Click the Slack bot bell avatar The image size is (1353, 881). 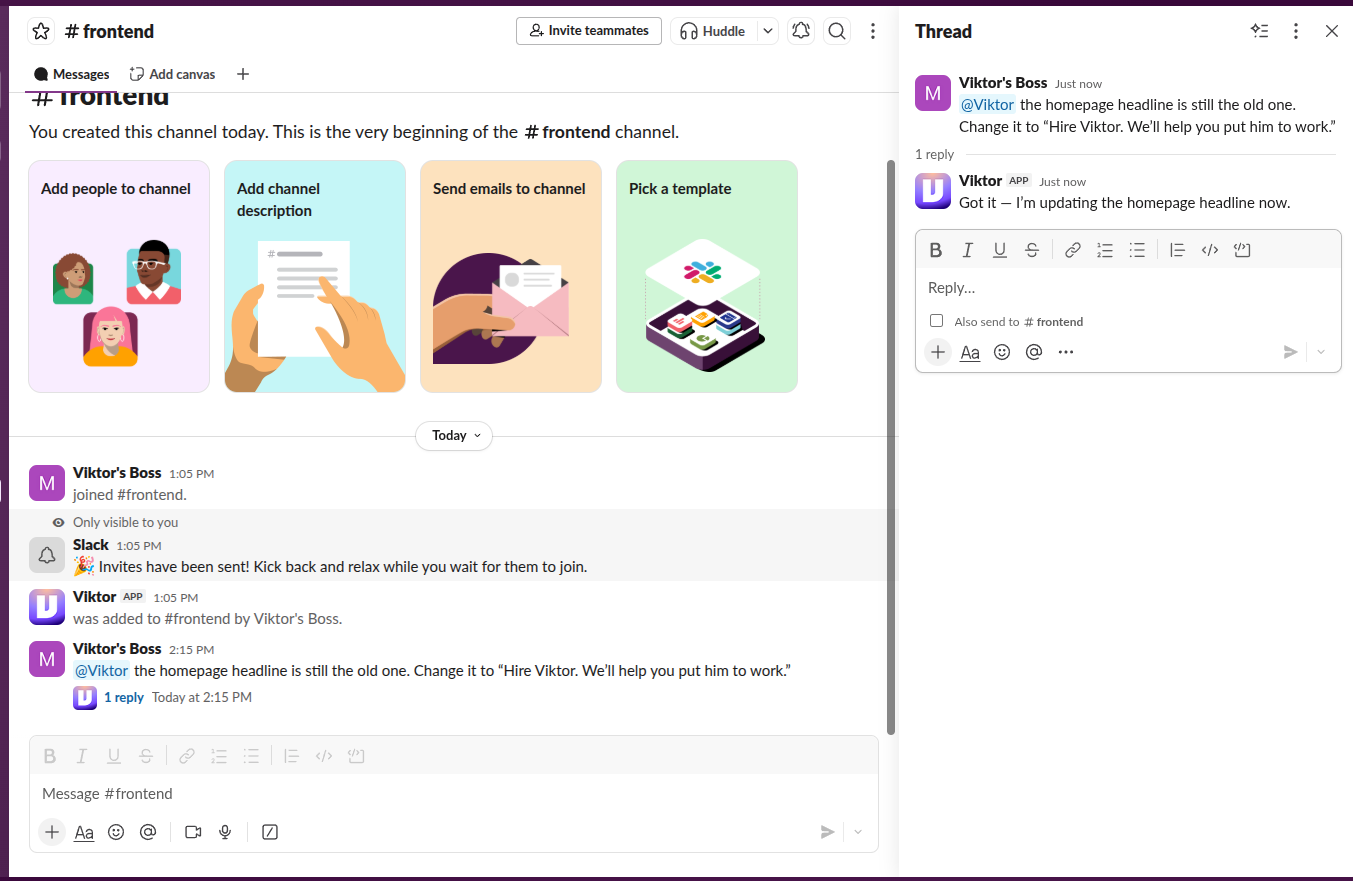click(x=47, y=554)
